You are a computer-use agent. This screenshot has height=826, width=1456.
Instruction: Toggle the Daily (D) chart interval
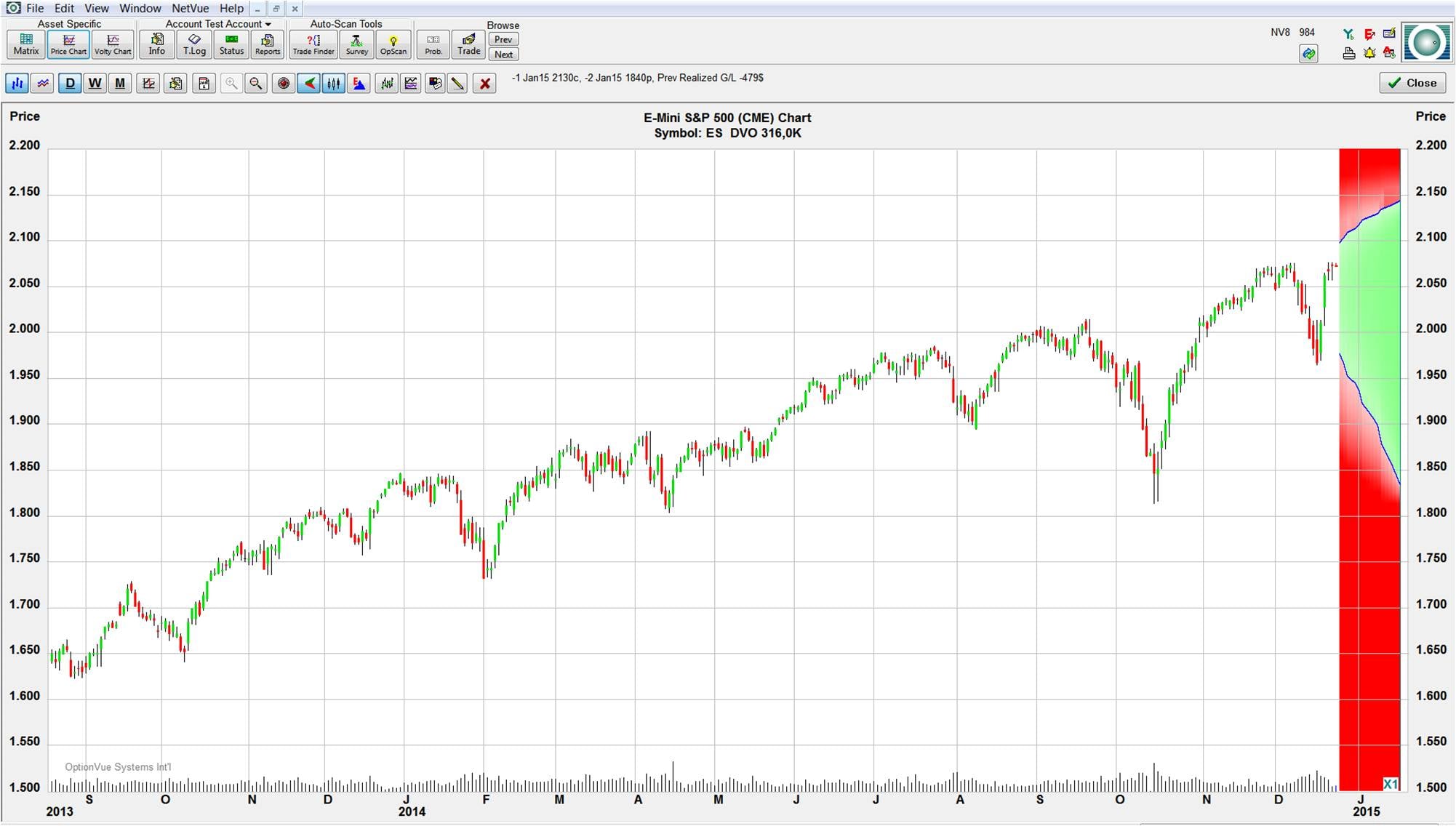pos(70,84)
